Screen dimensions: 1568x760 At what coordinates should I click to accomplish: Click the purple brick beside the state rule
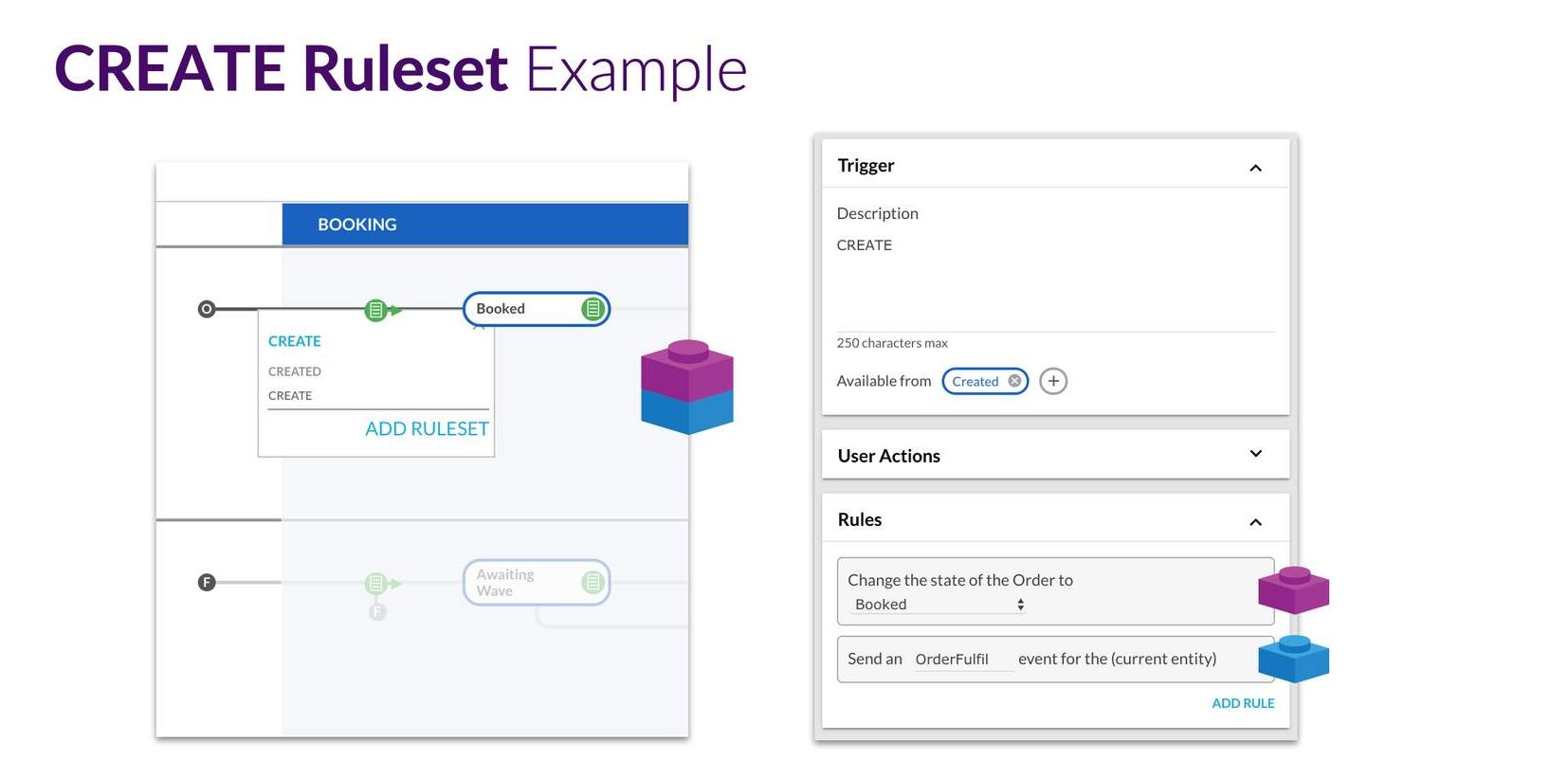[x=1293, y=589]
